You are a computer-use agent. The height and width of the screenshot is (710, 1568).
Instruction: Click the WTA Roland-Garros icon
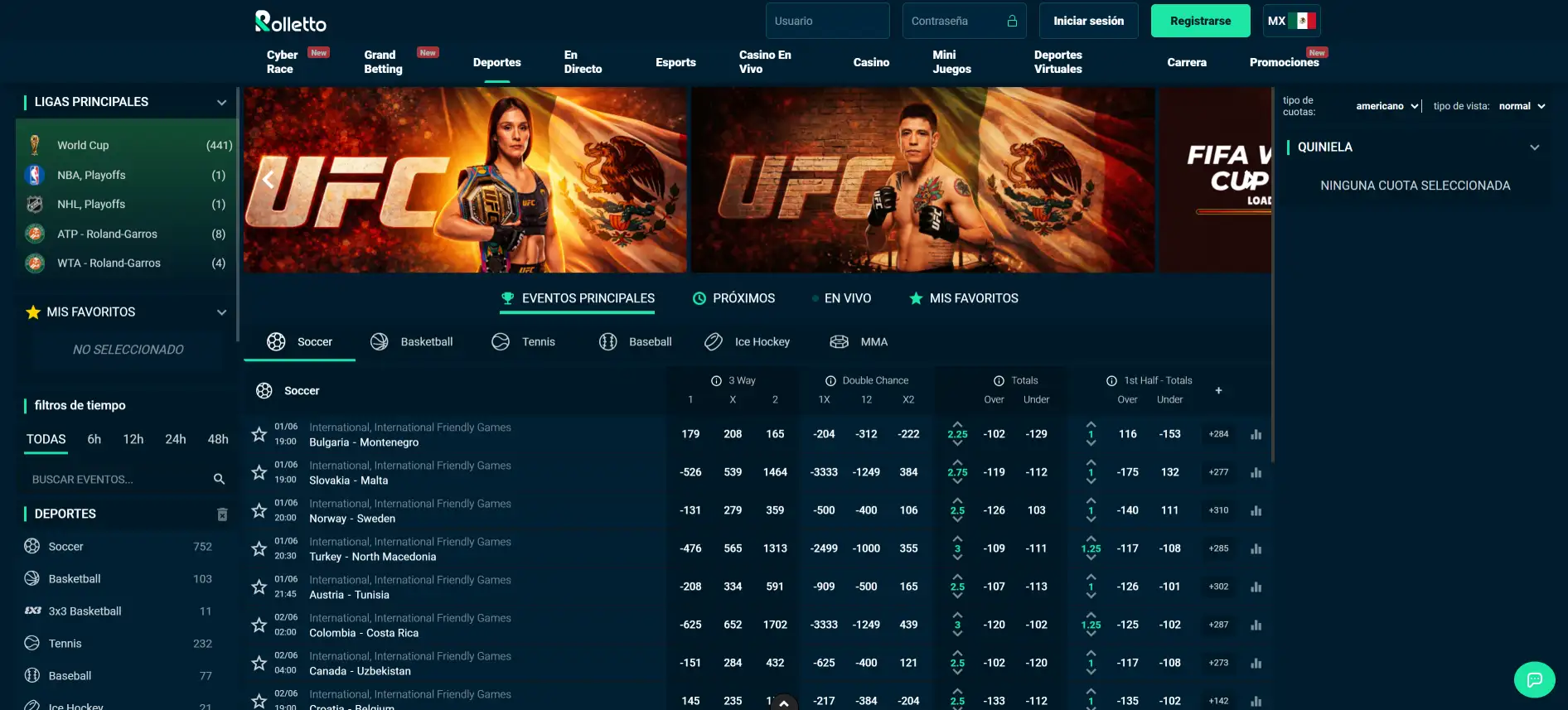(x=35, y=263)
